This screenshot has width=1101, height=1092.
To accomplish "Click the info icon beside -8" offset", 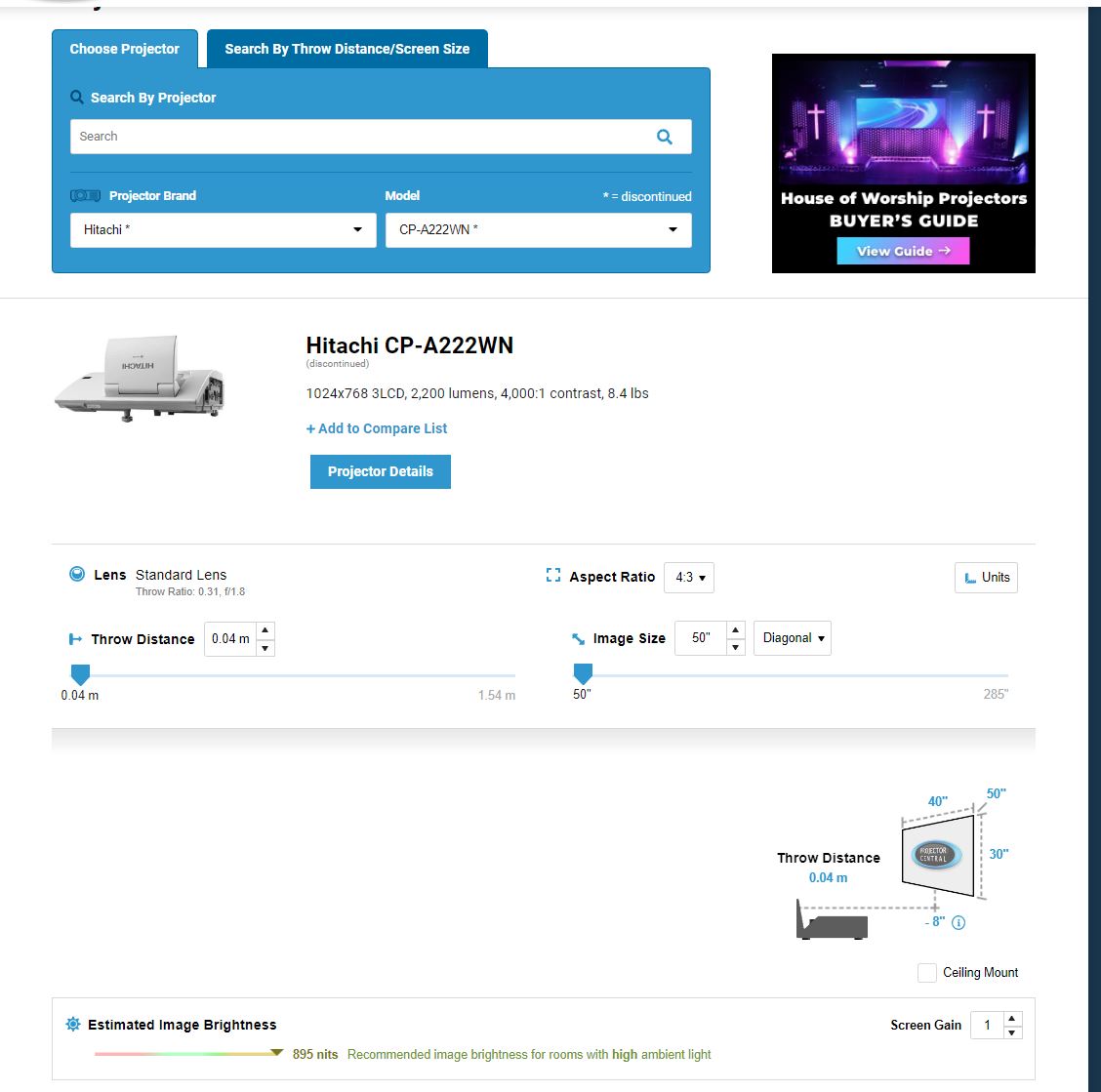I will 958,923.
